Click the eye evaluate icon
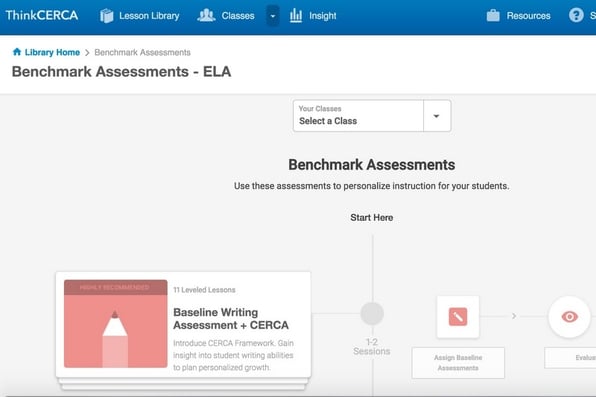 tap(569, 316)
